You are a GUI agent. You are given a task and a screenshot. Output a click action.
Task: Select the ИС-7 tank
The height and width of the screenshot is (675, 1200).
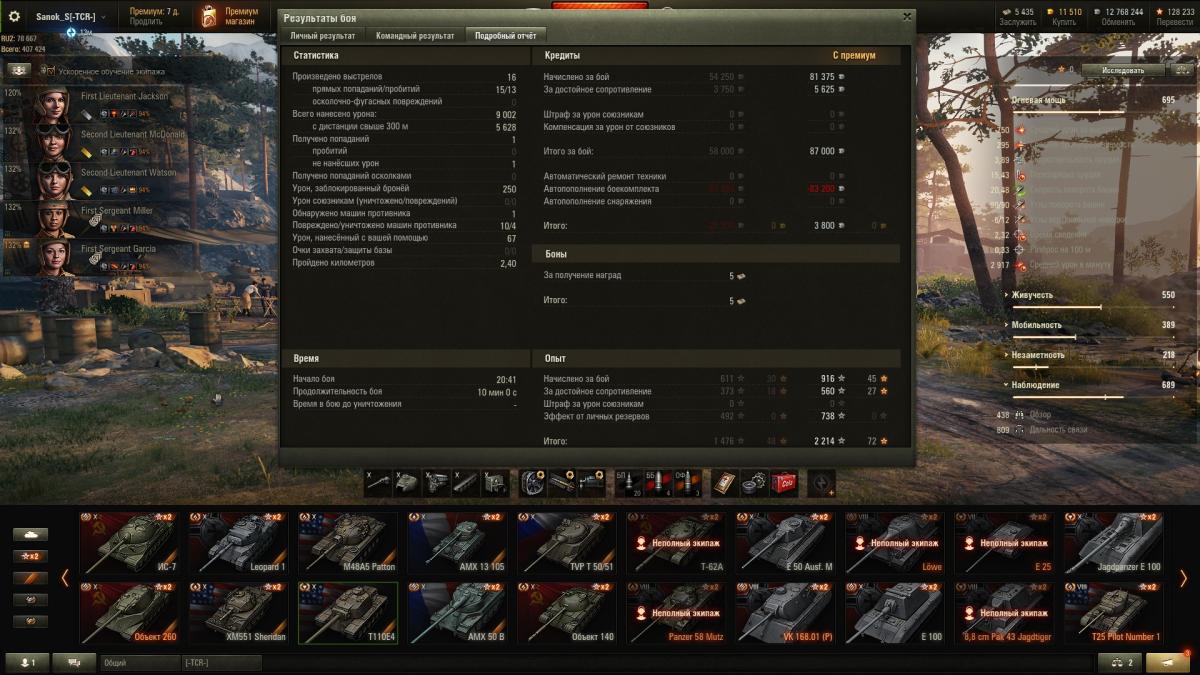pos(129,543)
